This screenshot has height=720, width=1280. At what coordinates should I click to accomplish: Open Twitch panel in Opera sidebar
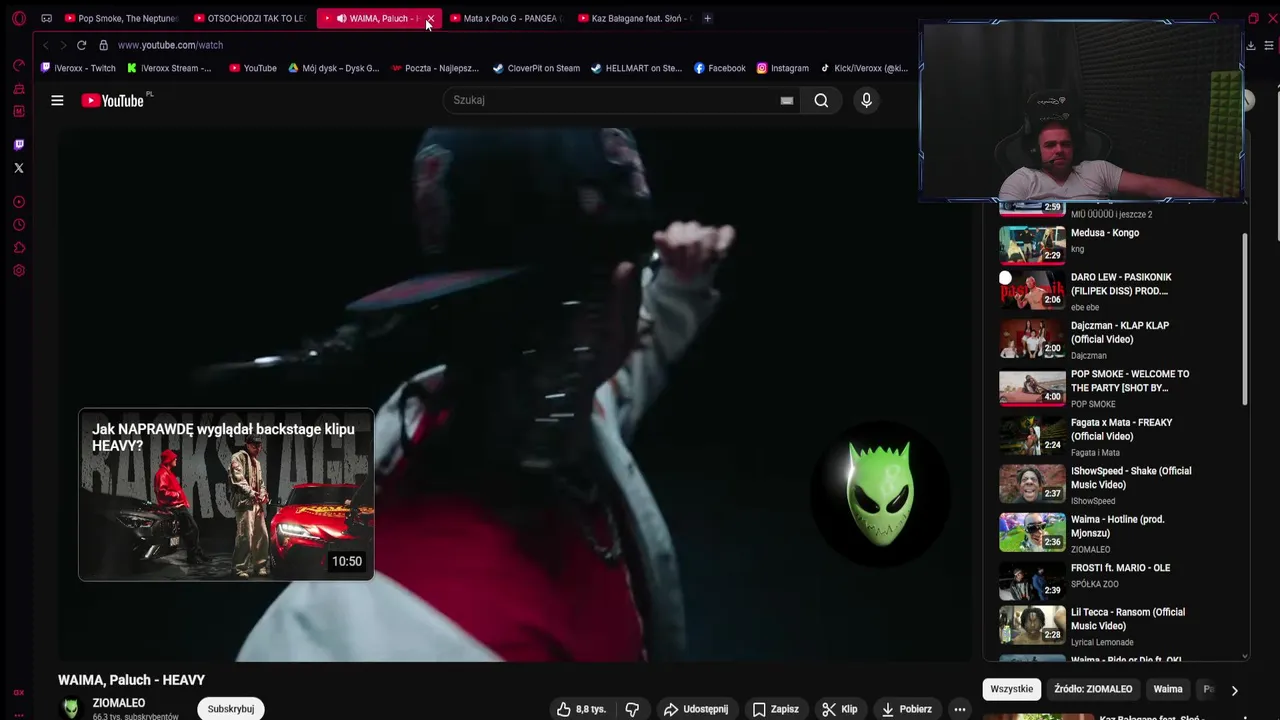click(x=19, y=145)
